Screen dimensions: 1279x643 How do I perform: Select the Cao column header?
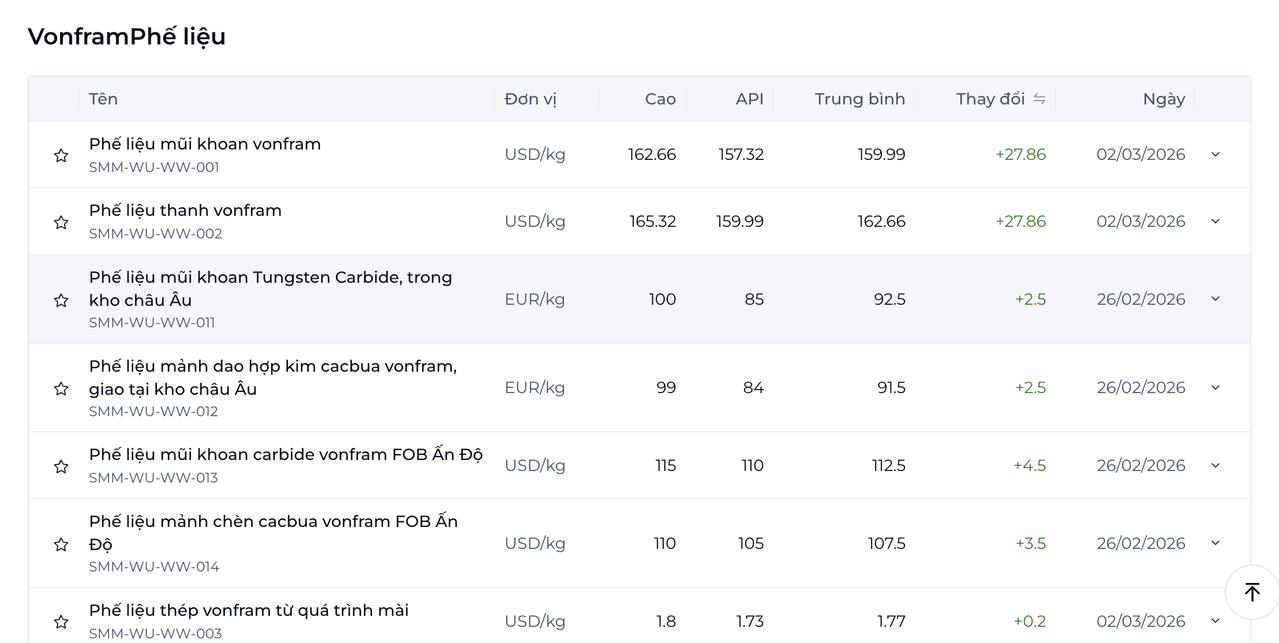tap(660, 99)
